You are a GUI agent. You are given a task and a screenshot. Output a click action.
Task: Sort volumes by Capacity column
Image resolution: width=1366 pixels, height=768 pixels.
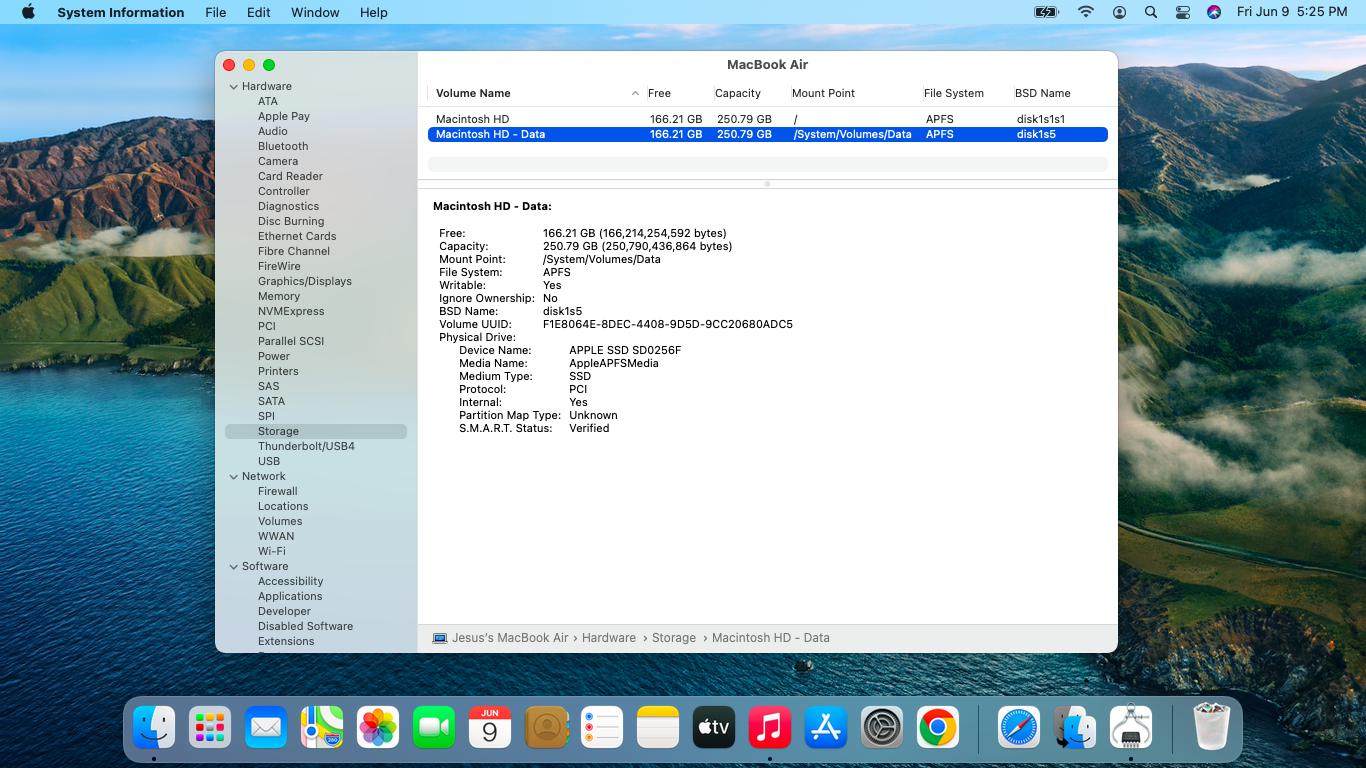(x=738, y=93)
